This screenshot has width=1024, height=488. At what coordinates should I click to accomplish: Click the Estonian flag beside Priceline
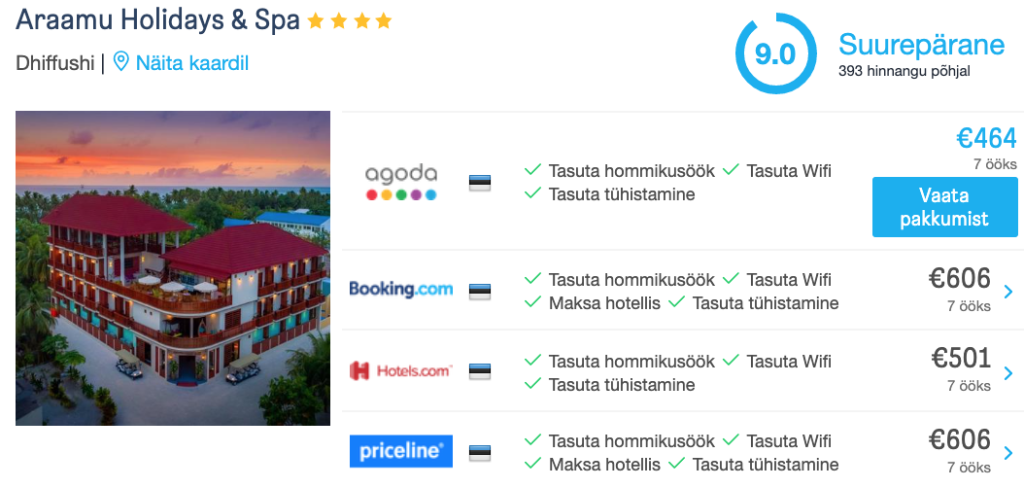point(480,452)
